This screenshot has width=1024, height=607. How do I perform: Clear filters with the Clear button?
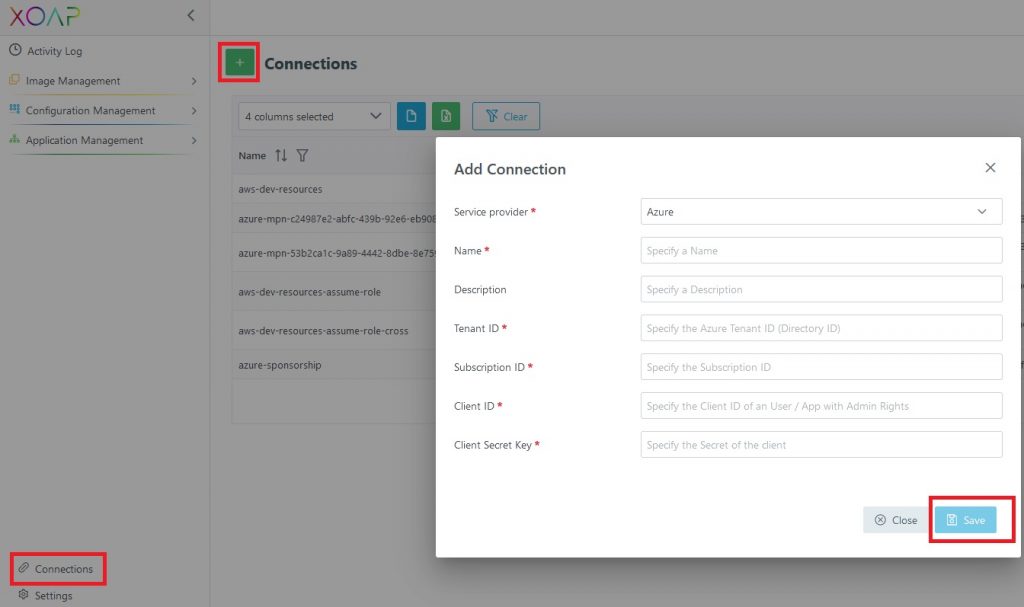pos(506,116)
